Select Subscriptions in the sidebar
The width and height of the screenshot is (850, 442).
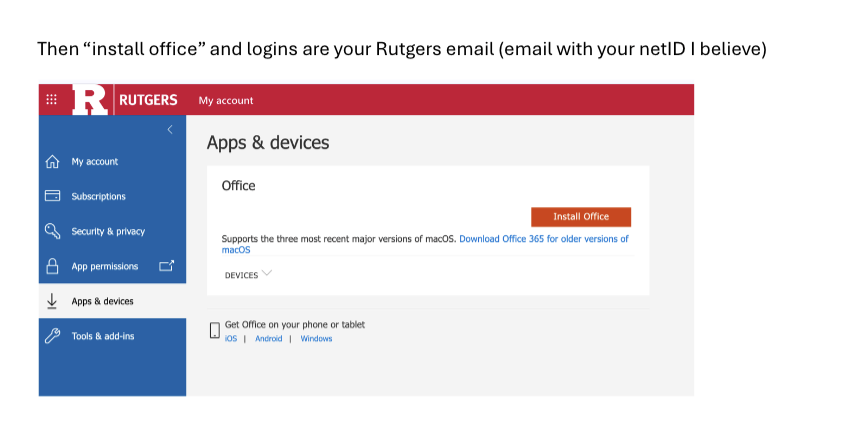click(x=98, y=197)
